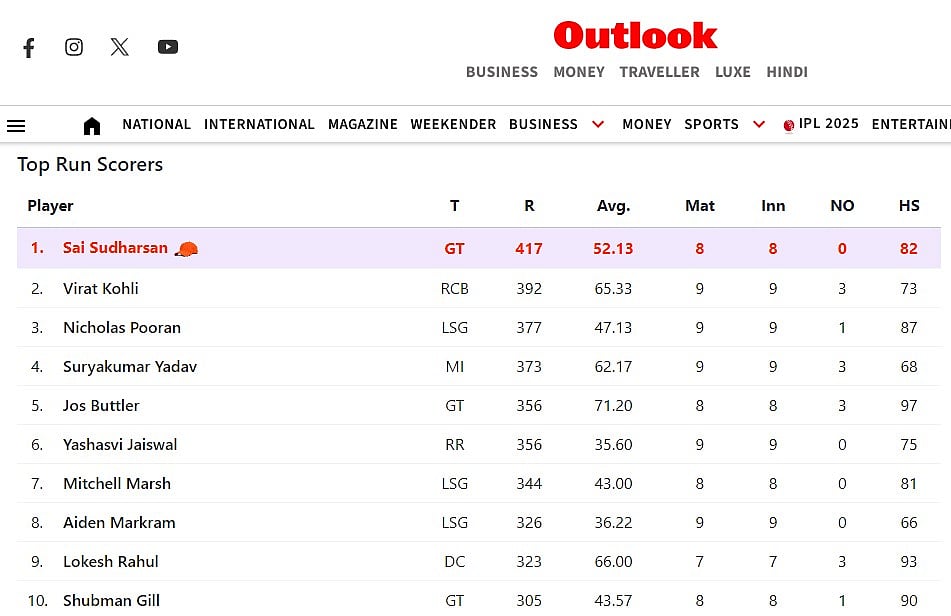Select Lokesh Rahul's DC team cell

[x=454, y=562]
